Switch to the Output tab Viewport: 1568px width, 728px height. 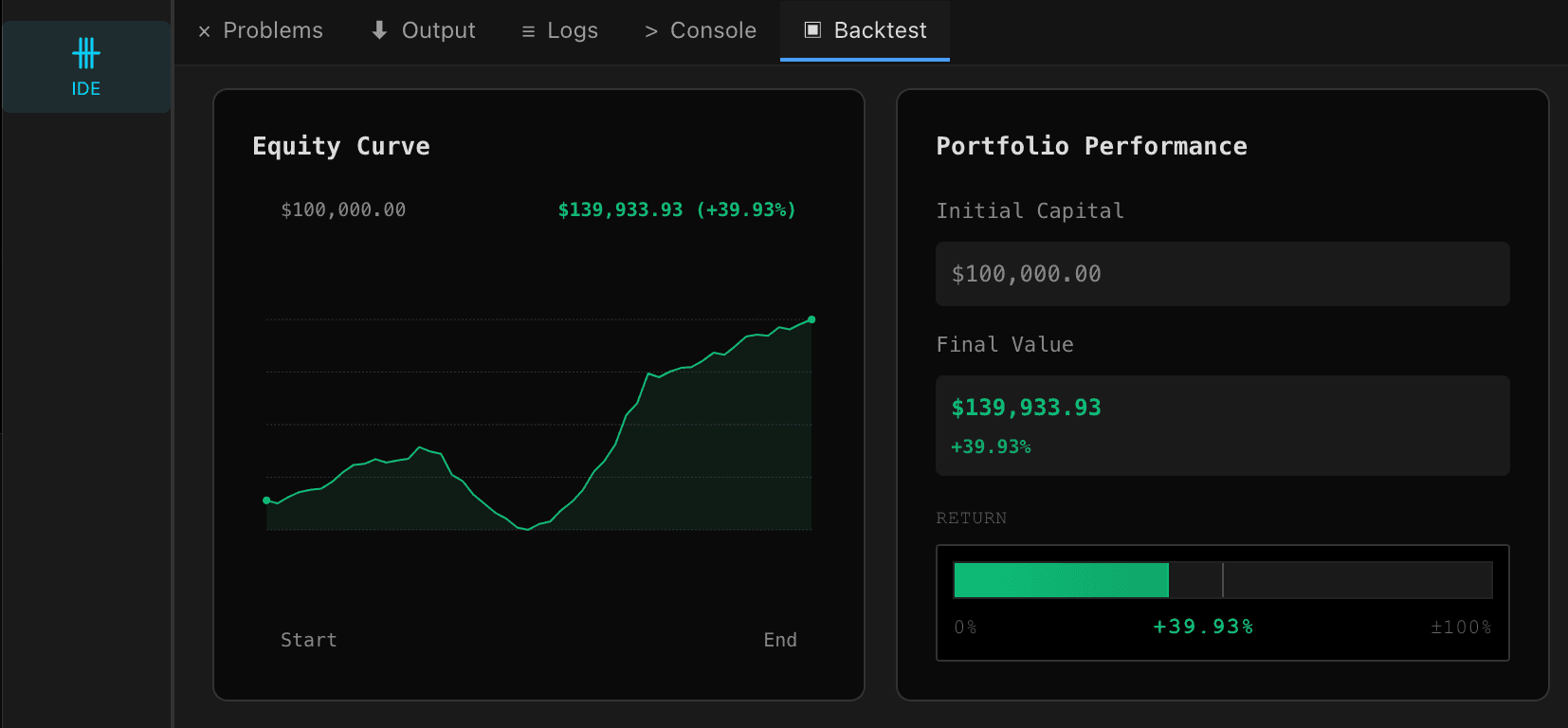(423, 30)
